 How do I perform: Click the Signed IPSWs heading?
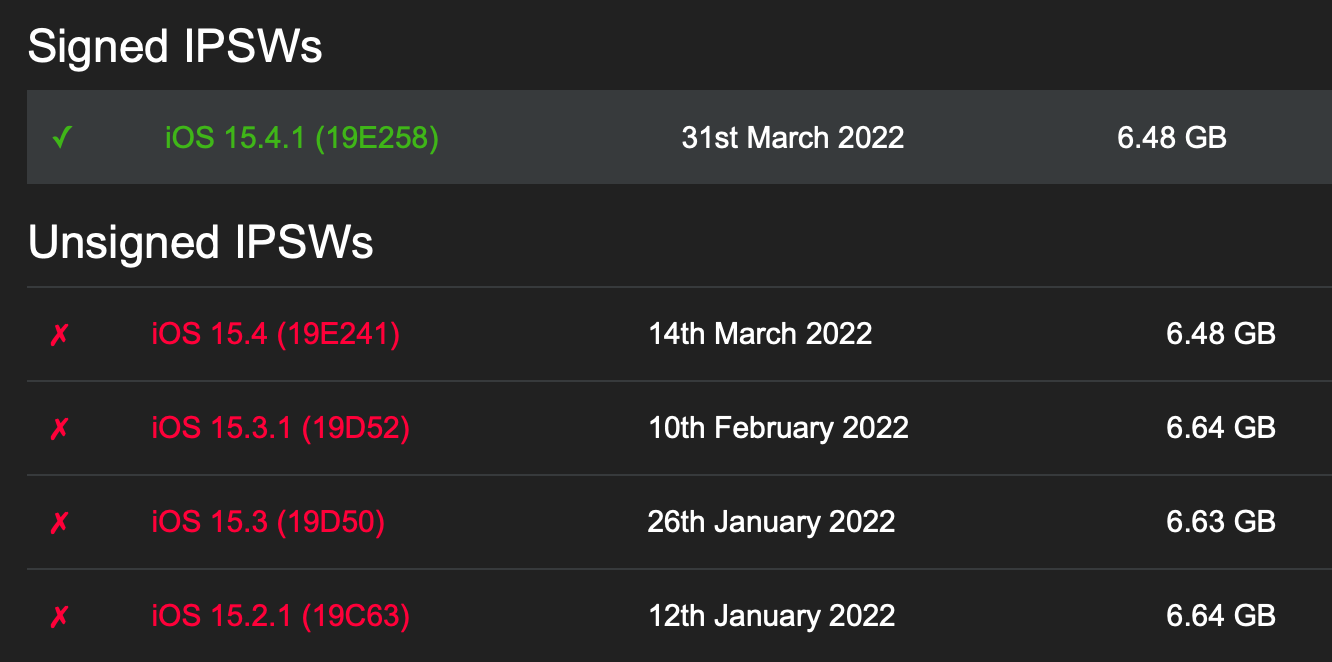(175, 47)
